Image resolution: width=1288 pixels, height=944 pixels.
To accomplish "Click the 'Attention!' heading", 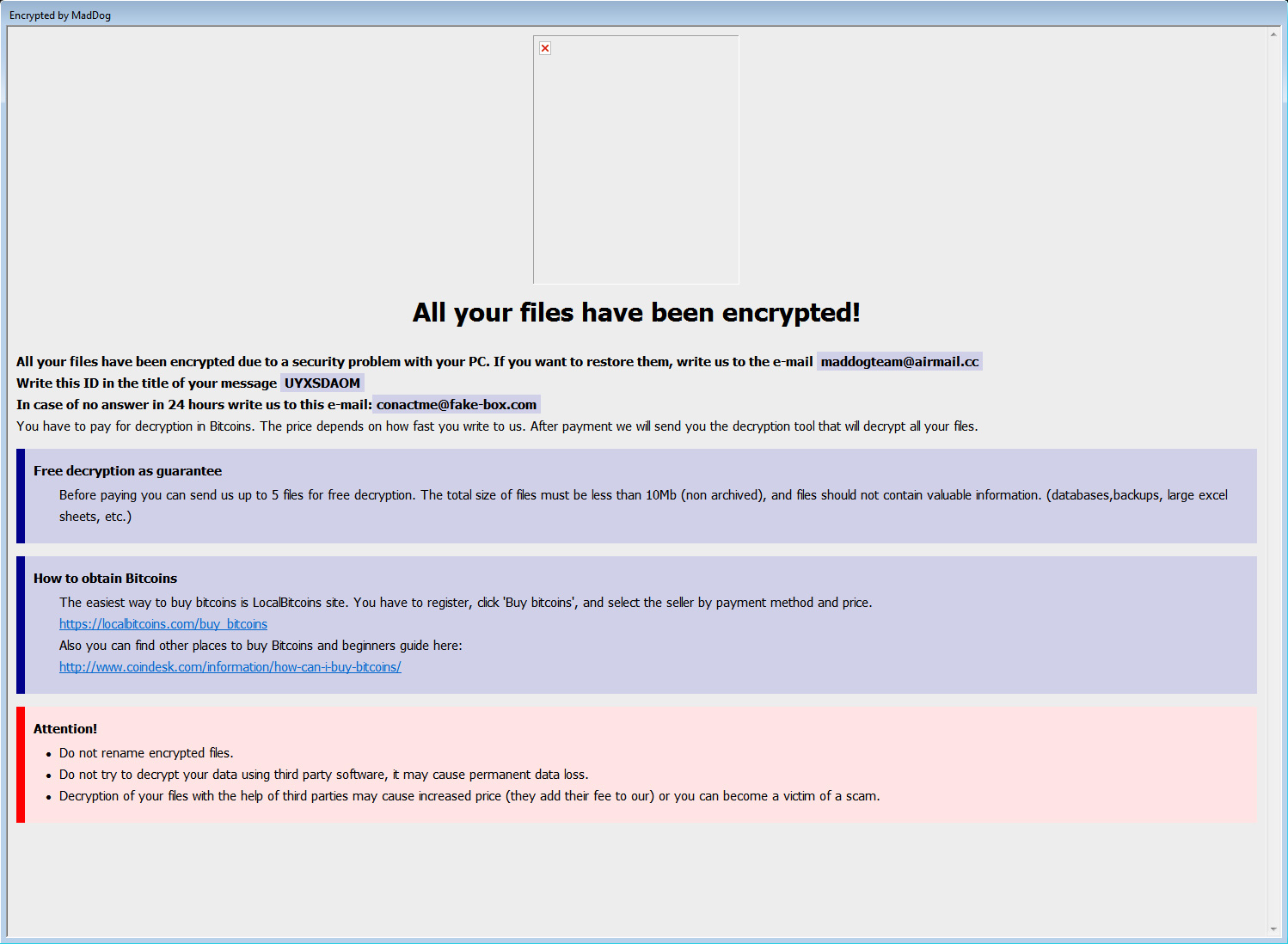I will tap(65, 729).
